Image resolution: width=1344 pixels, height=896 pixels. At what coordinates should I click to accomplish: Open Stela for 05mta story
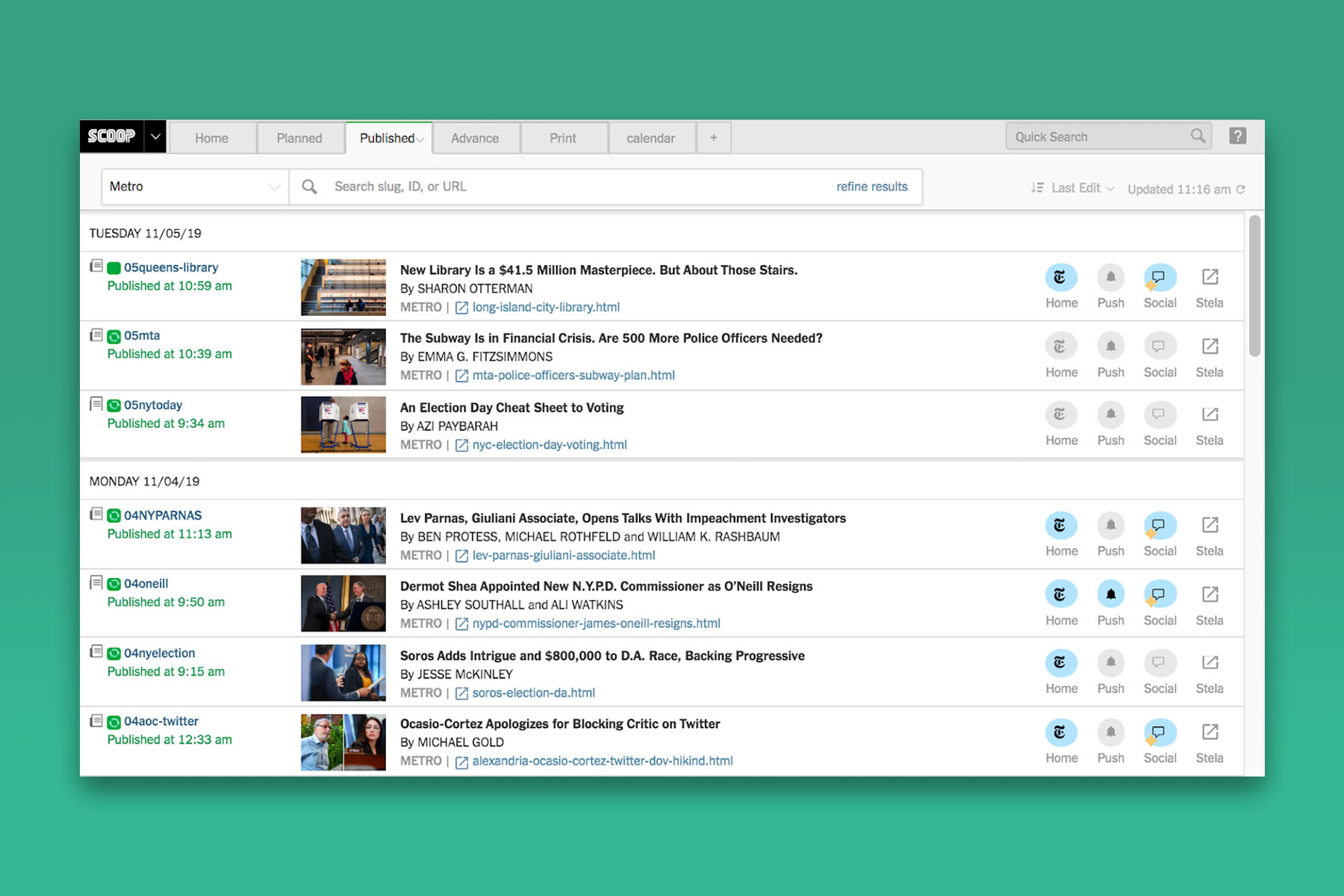[x=1210, y=346]
